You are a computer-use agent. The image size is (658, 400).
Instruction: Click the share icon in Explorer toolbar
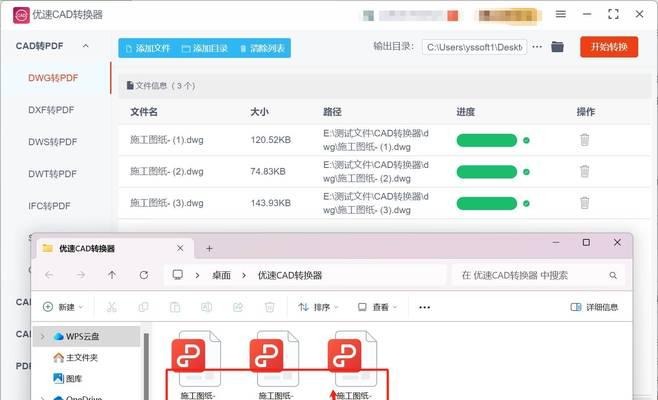coord(238,307)
